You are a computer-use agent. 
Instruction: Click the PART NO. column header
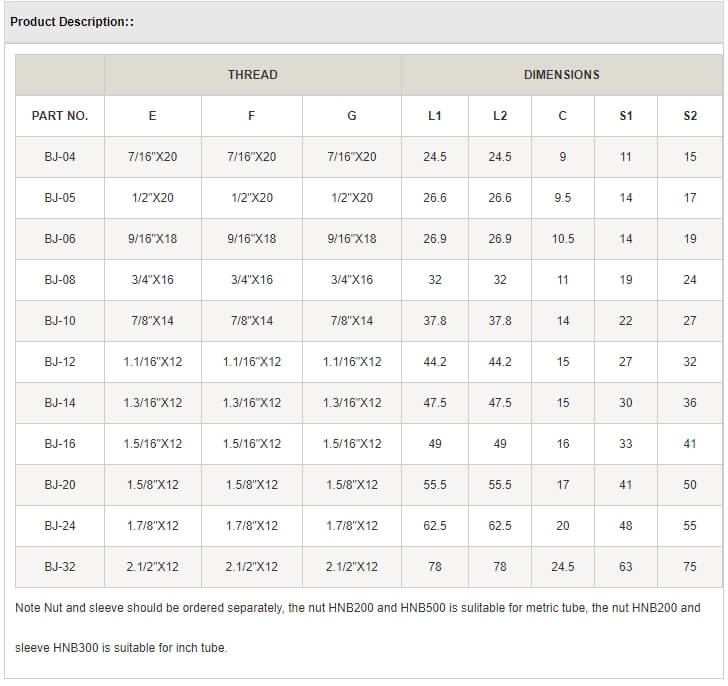coord(60,116)
